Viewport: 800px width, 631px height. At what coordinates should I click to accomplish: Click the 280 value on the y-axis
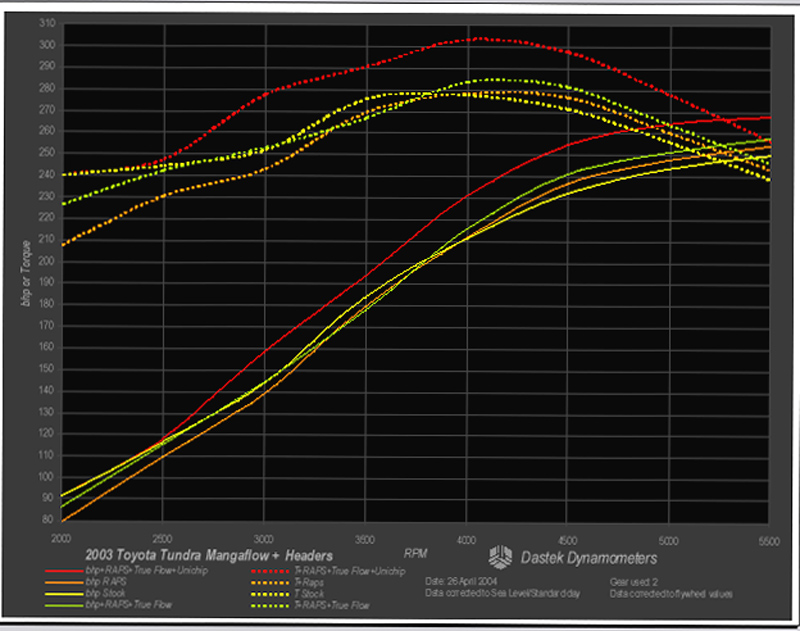[x=47, y=88]
